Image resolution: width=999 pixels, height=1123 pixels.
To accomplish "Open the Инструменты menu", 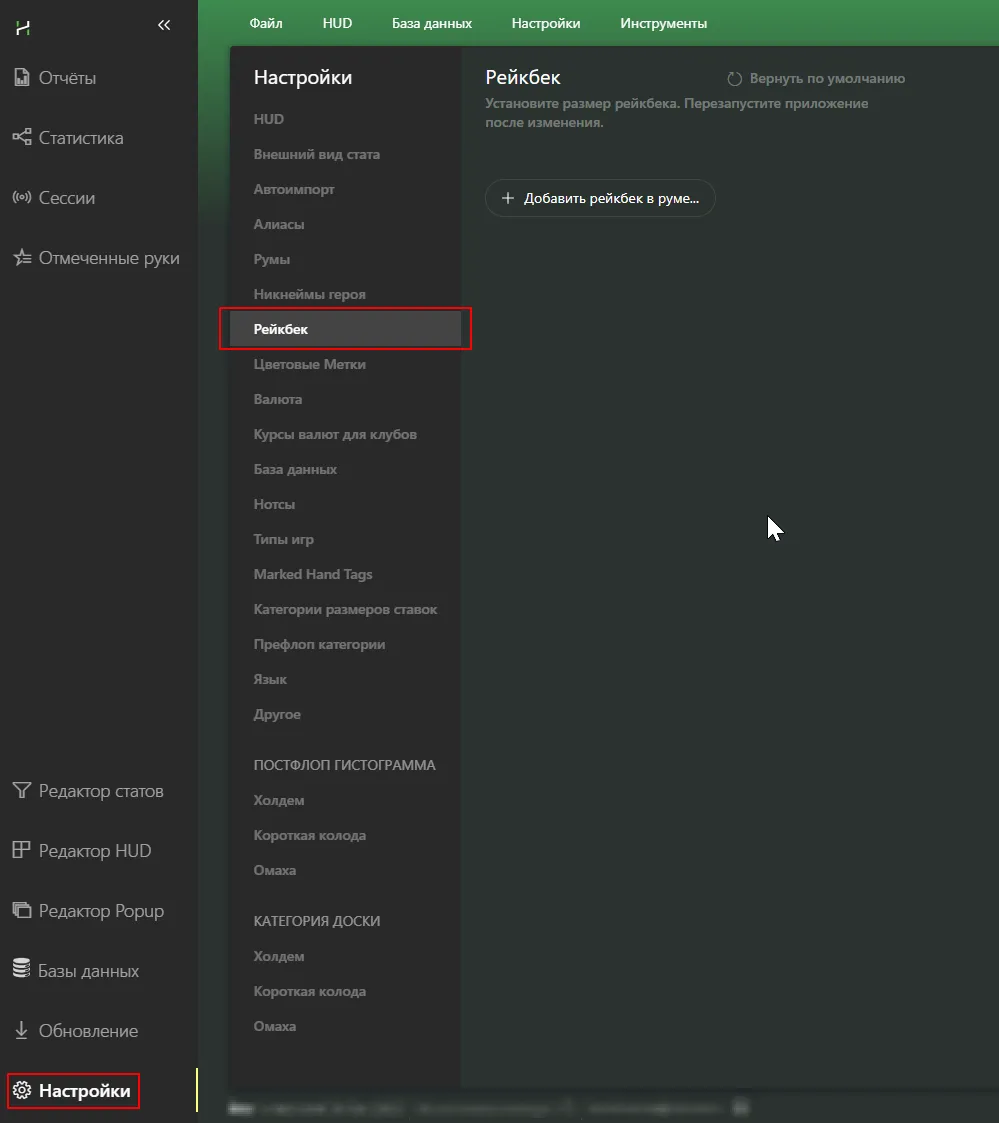I will pyautogui.click(x=663, y=23).
